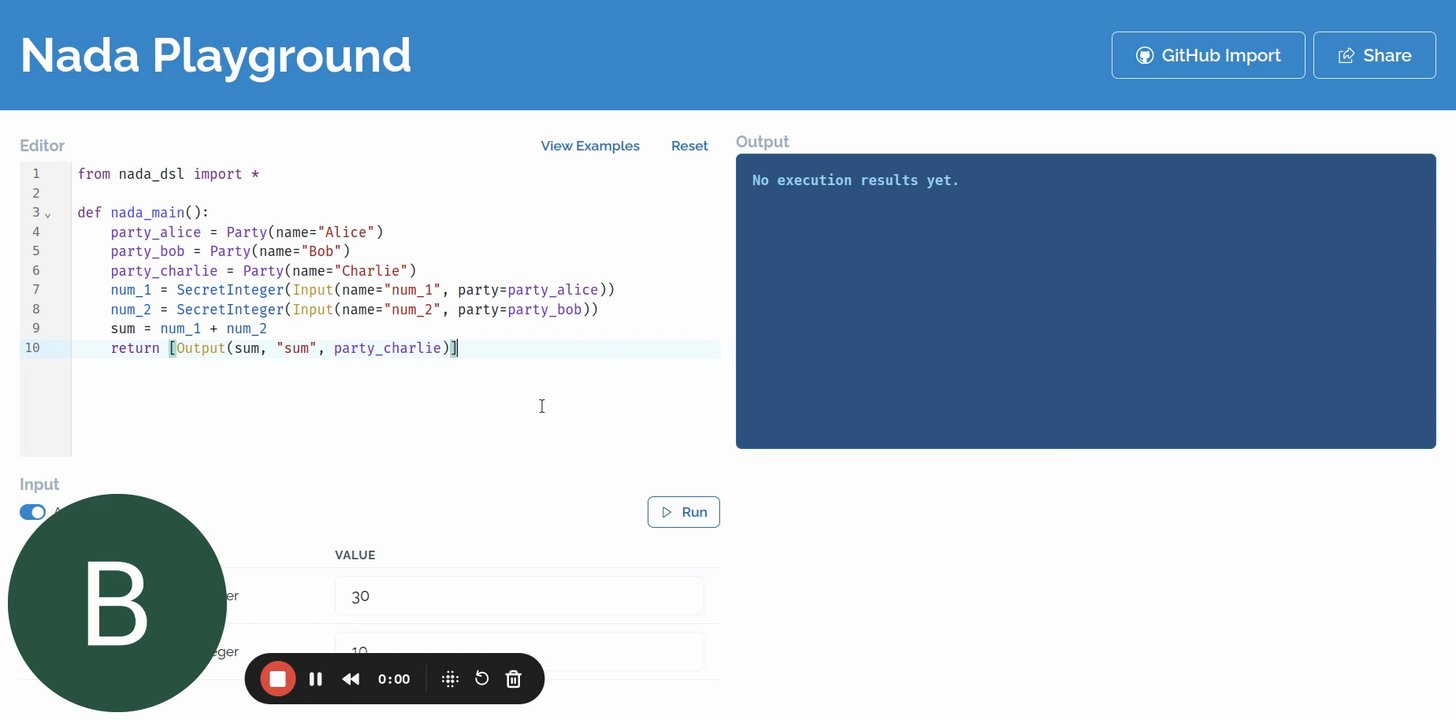Rewind the recording

[x=351, y=679]
